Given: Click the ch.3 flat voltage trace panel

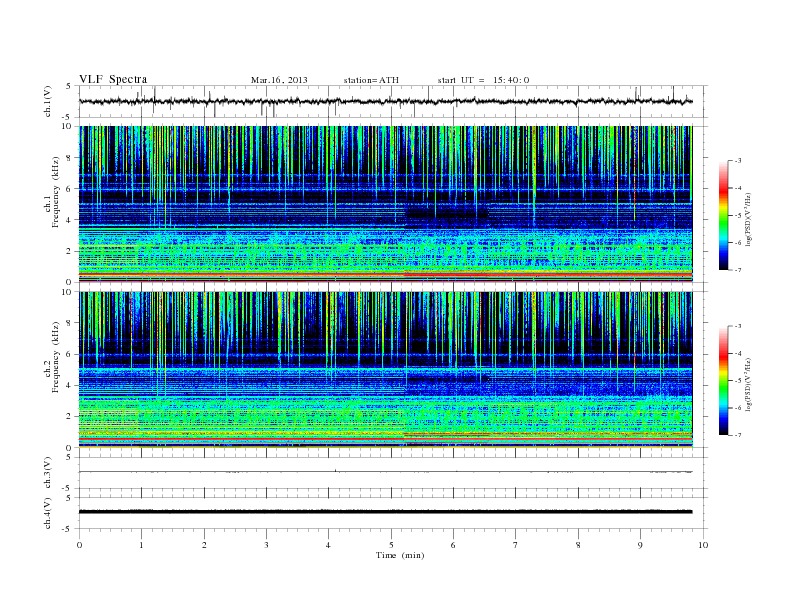Looking at the screenshot, I should pyautogui.click(x=393, y=473).
